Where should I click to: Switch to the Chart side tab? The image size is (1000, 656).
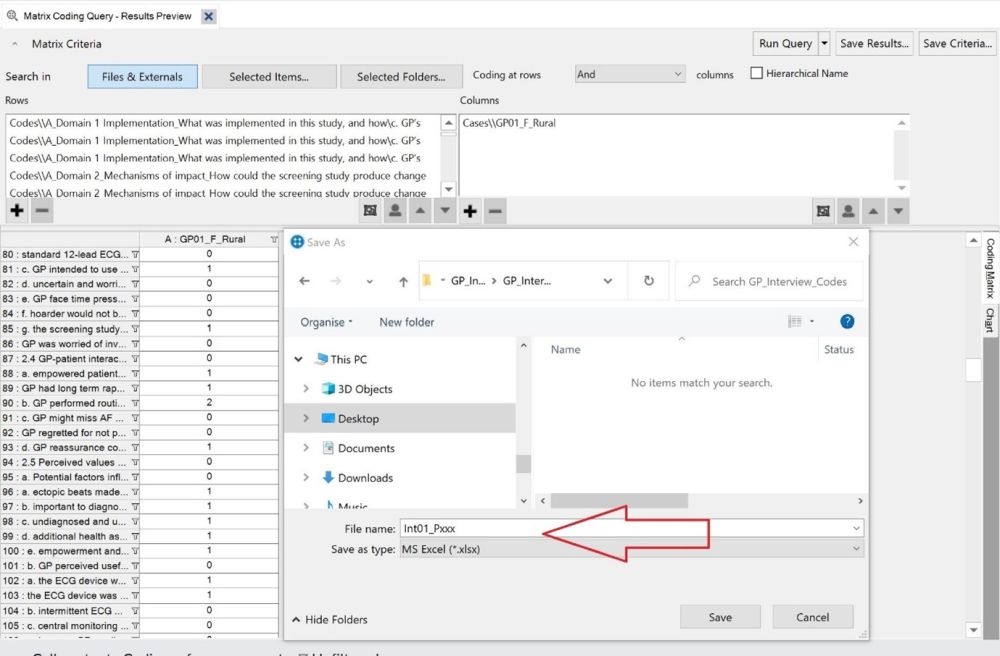[989, 320]
